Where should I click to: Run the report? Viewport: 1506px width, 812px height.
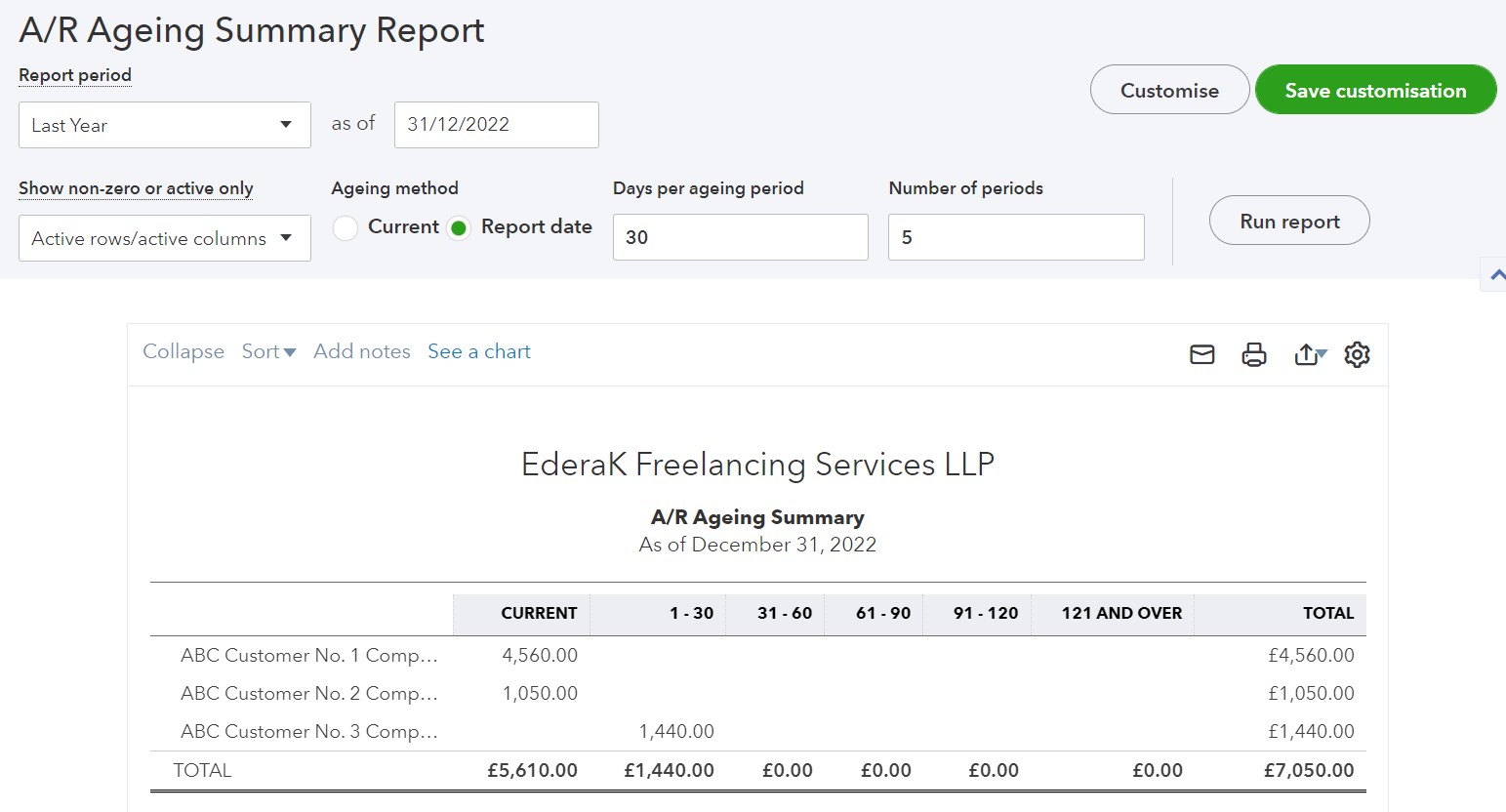tap(1289, 222)
